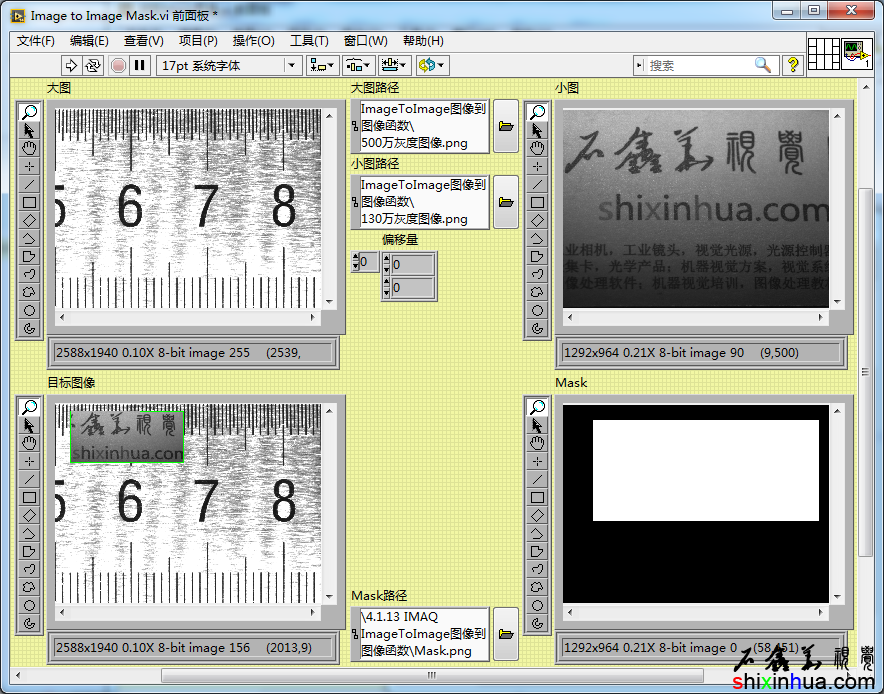Click the Pause button in the toolbar

tap(140, 65)
